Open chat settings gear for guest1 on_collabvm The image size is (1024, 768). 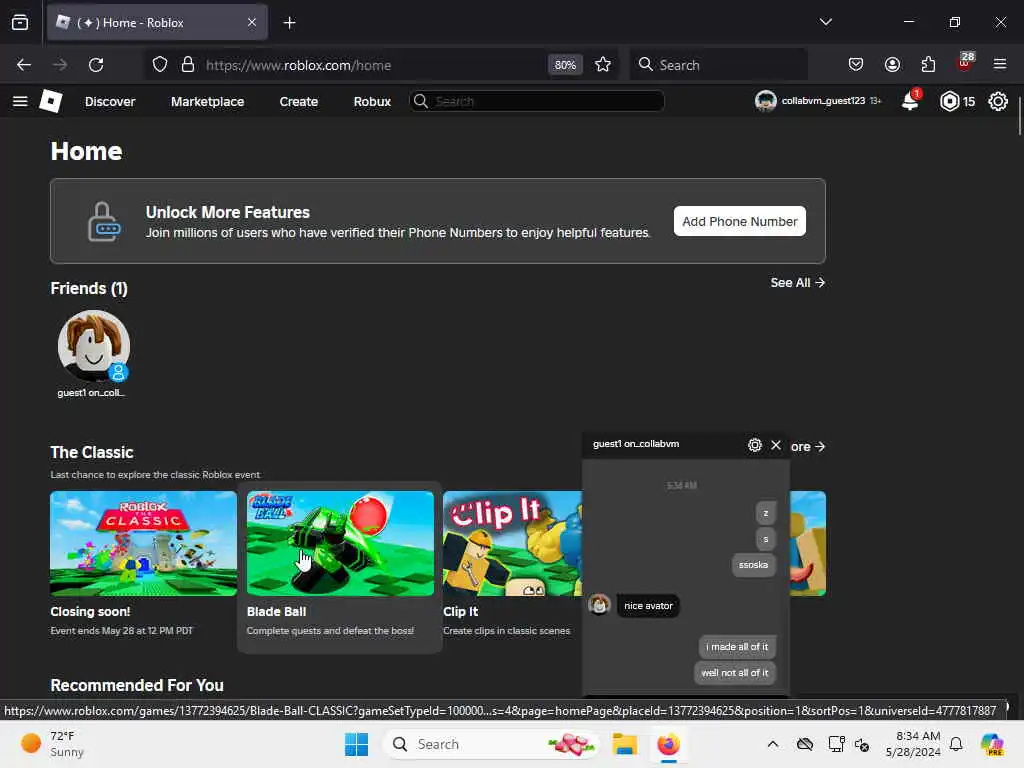[x=755, y=445]
